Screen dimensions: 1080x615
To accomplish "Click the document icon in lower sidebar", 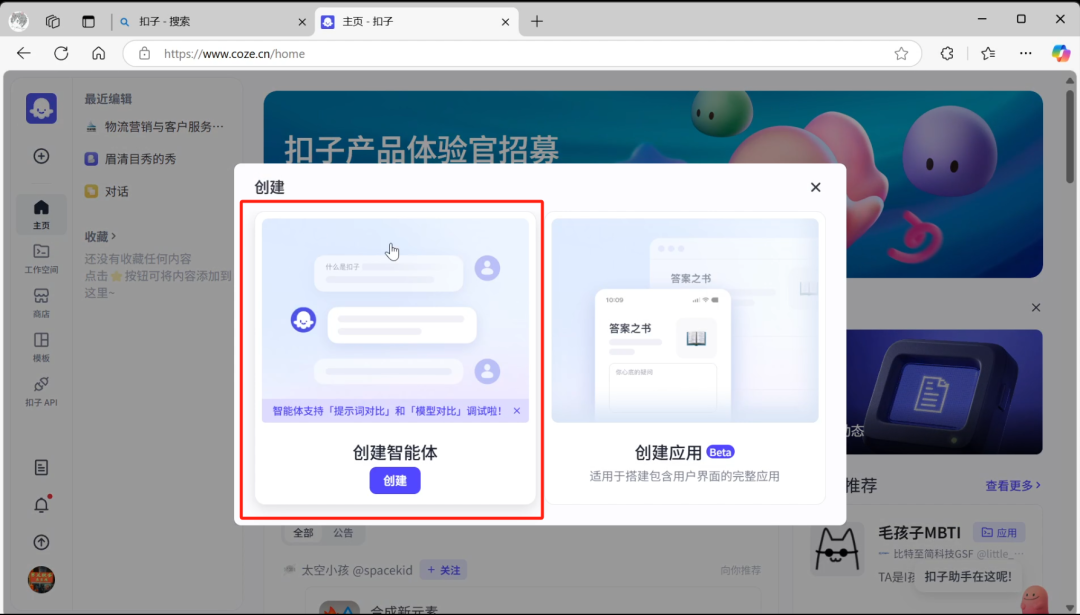I will coord(41,467).
